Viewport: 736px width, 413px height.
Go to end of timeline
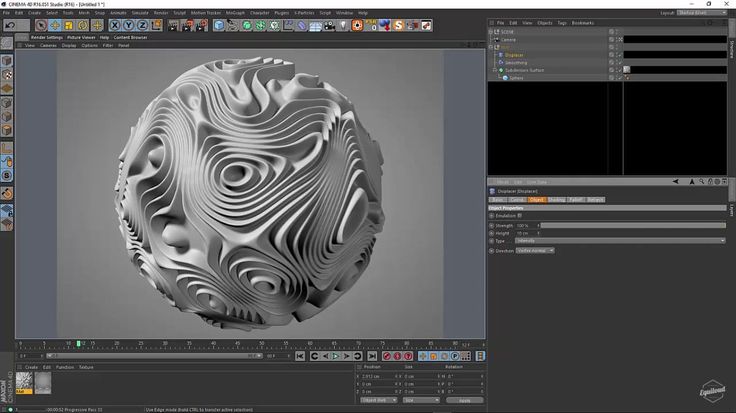click(372, 356)
